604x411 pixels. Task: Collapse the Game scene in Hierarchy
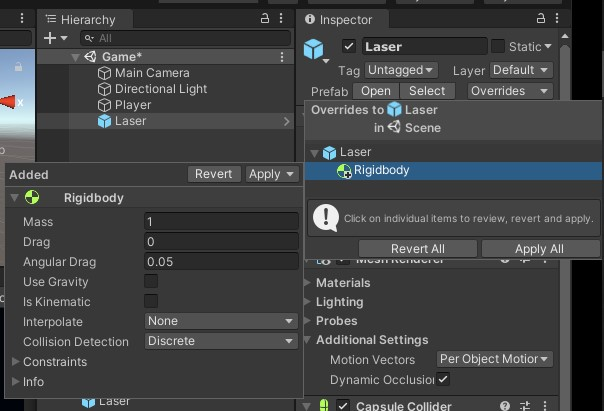pos(76,57)
